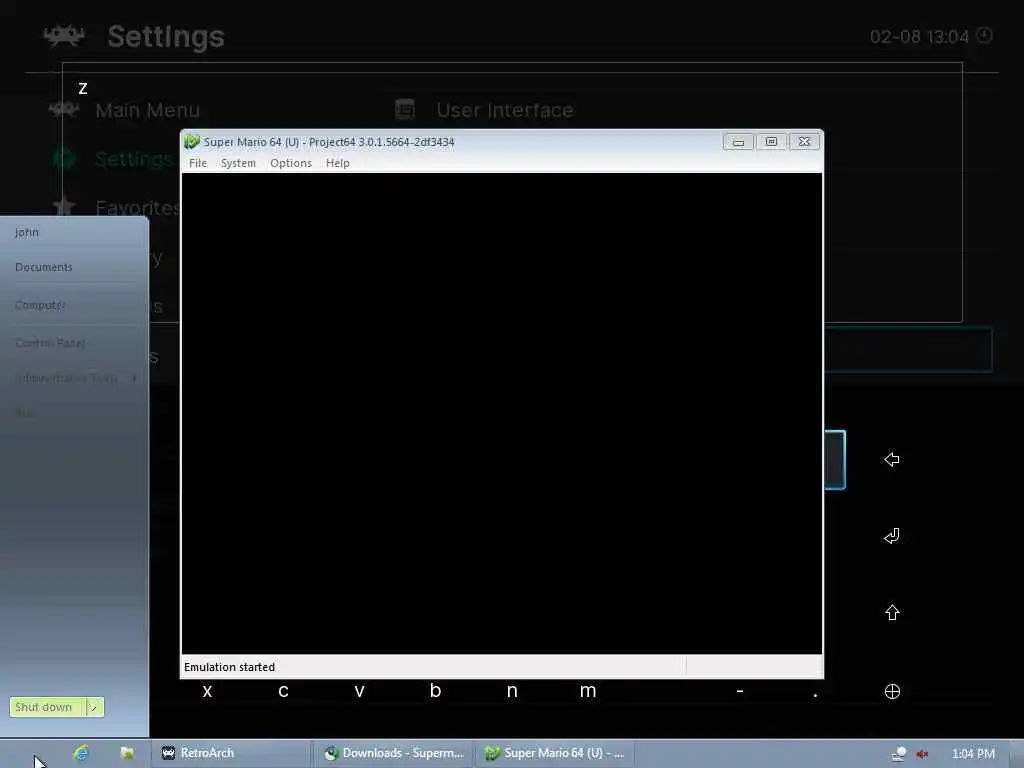This screenshot has height=768, width=1024.
Task: Tap the n key on overlay keyboard
Action: pos(512,691)
